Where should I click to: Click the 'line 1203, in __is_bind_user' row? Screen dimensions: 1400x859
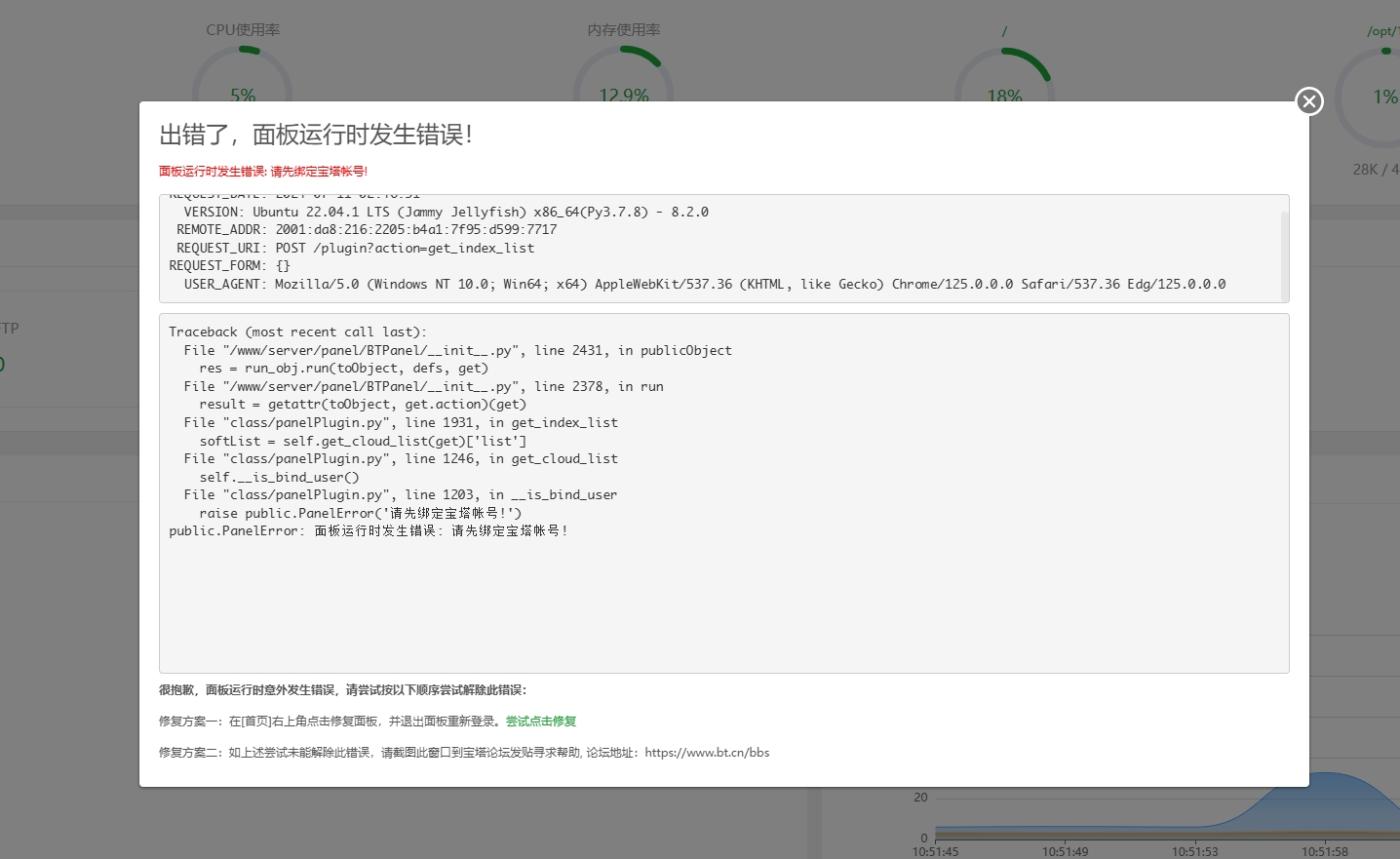coord(401,494)
